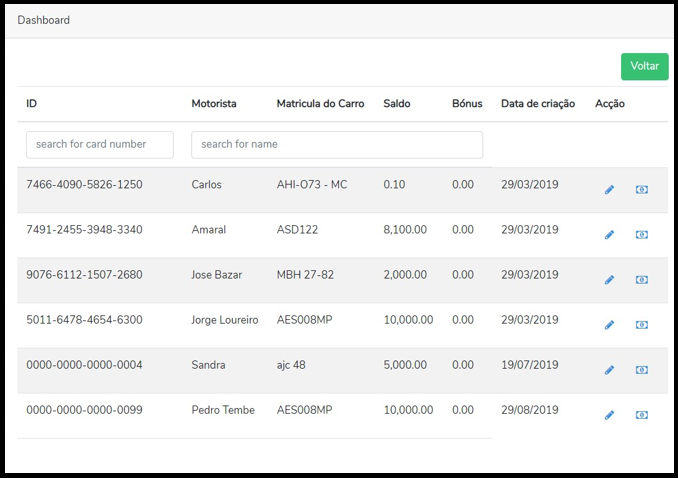Screen dimensions: 678x478
Task: Edit the Amaral driver row
Action: point(609,235)
